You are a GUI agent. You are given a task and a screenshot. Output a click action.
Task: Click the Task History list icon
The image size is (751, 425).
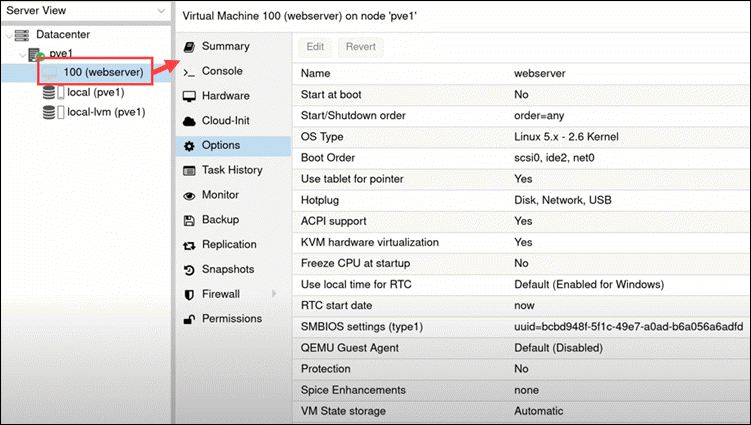point(189,171)
